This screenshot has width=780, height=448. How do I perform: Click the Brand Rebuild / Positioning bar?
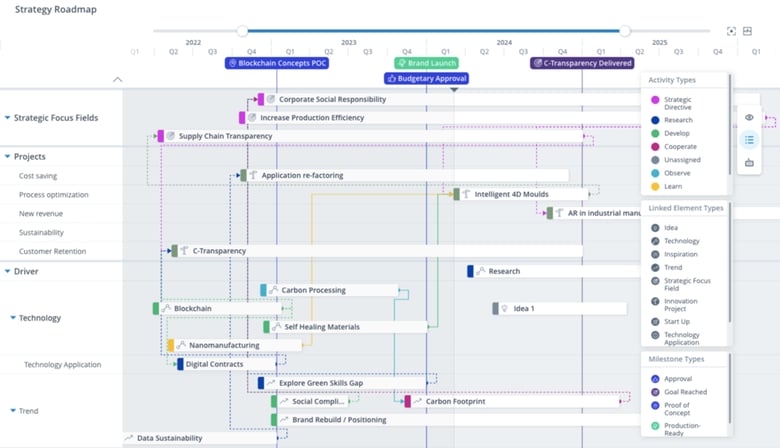(x=457, y=420)
